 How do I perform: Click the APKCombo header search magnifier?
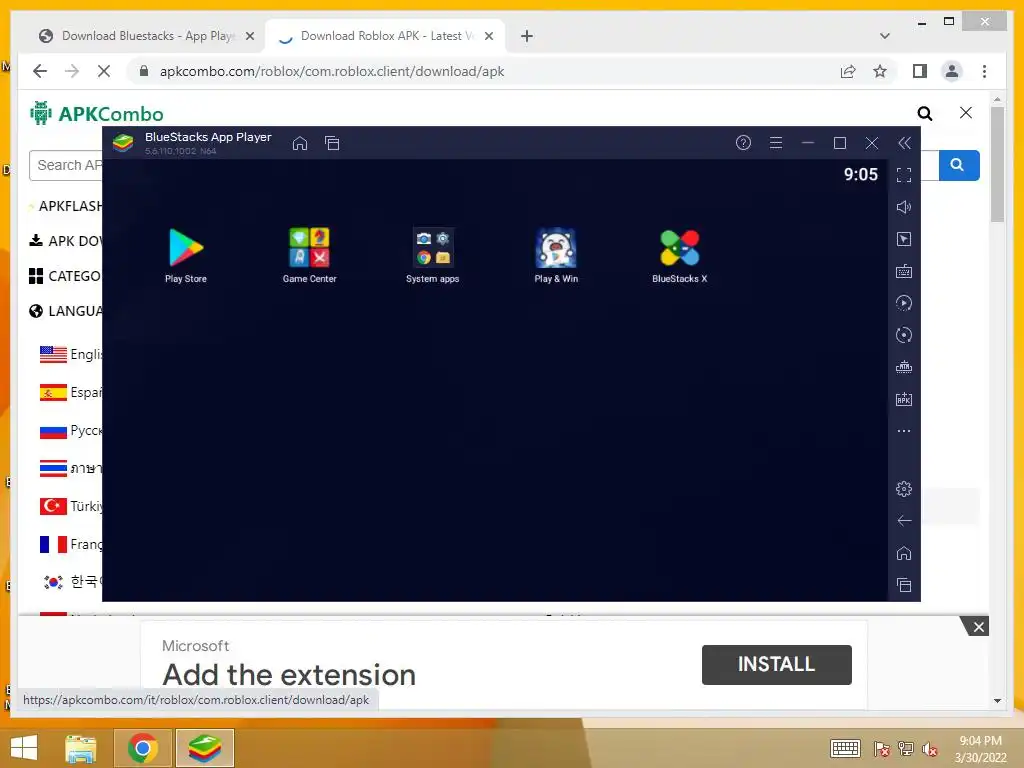point(925,114)
